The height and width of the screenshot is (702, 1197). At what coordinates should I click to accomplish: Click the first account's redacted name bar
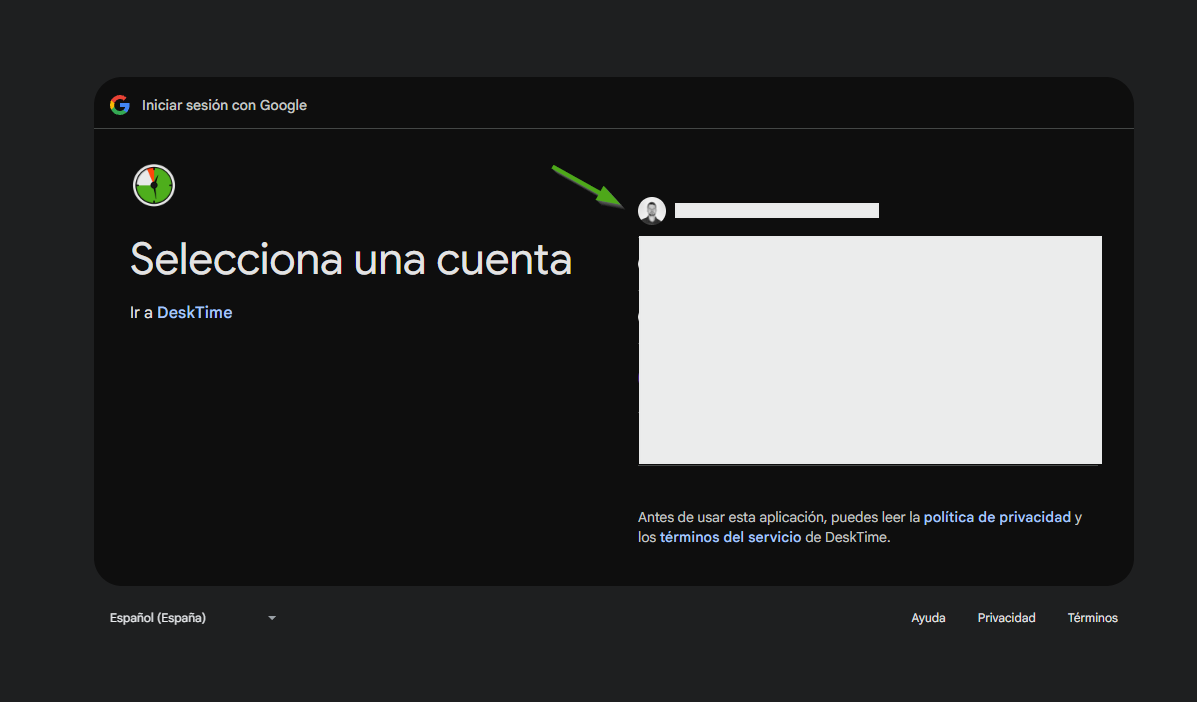[x=776, y=210]
